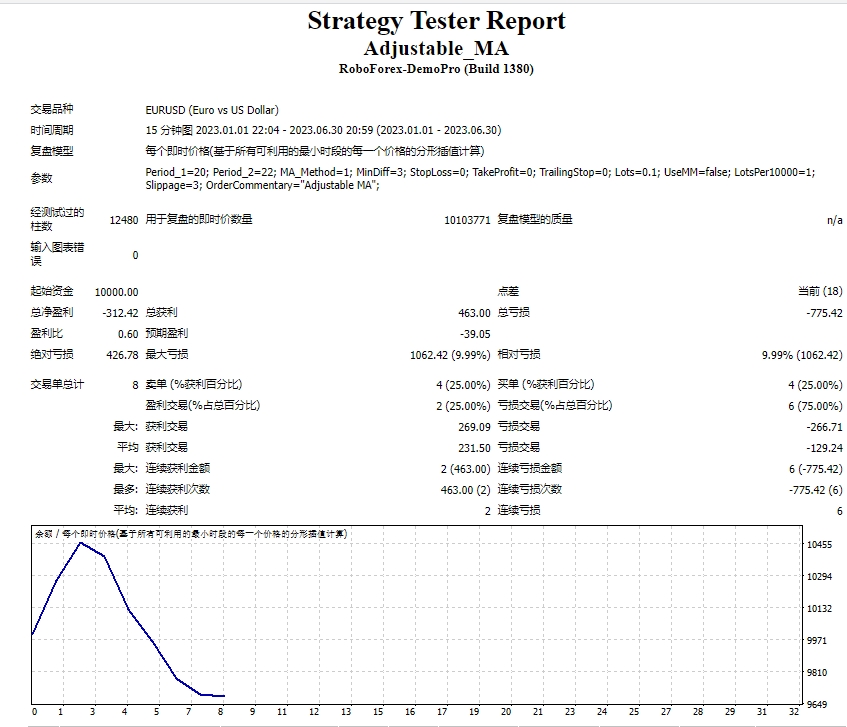Click the ticks modelled value "10103771"
The height and width of the screenshot is (727, 847).
point(467,220)
